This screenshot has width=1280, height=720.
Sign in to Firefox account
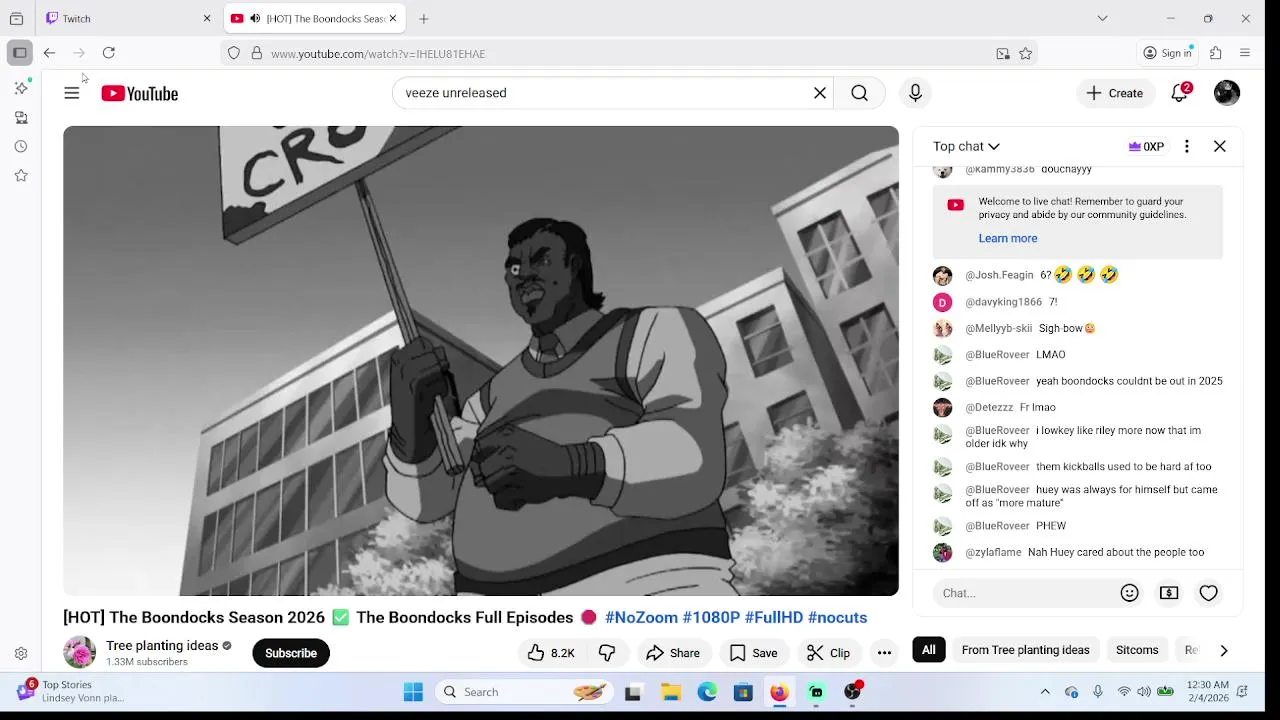[x=1168, y=53]
